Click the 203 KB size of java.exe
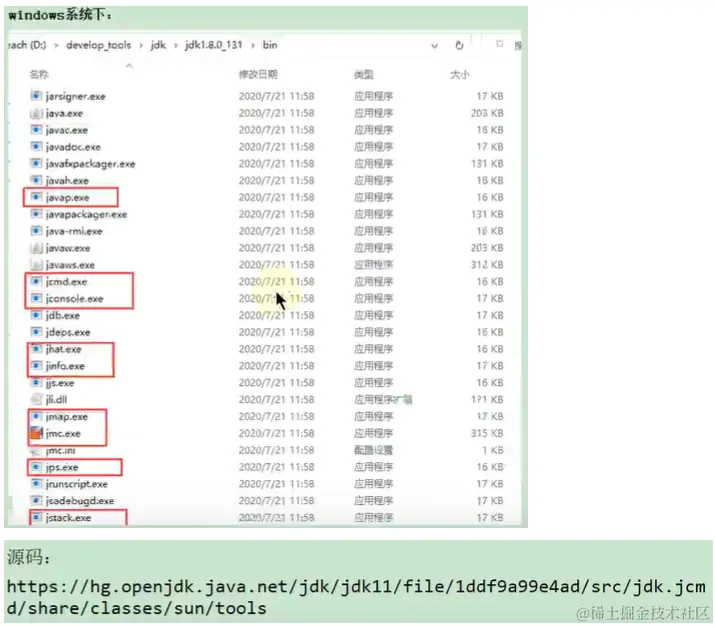 [x=487, y=113]
